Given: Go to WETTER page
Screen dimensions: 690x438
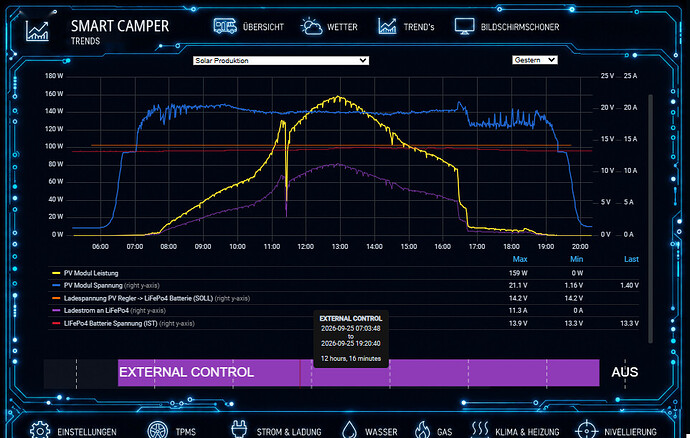Looking at the screenshot, I should pos(342,27).
